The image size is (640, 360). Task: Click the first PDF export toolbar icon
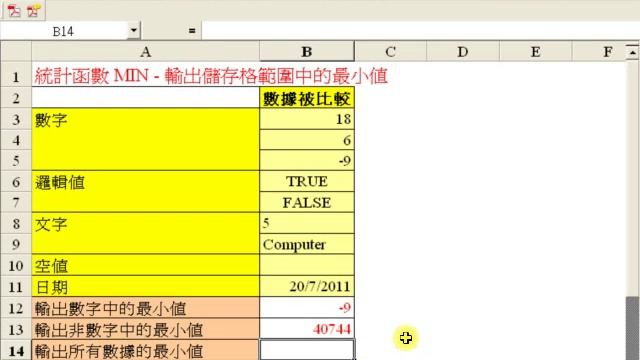[x=13, y=10]
